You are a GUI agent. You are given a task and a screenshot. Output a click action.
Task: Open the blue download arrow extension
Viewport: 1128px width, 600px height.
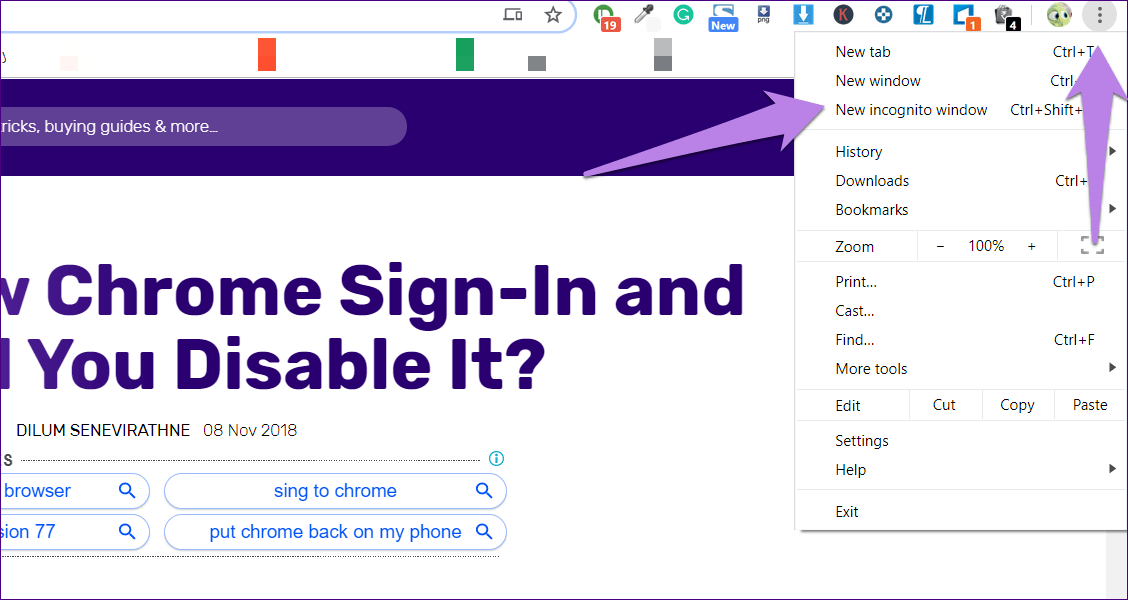pyautogui.click(x=804, y=14)
